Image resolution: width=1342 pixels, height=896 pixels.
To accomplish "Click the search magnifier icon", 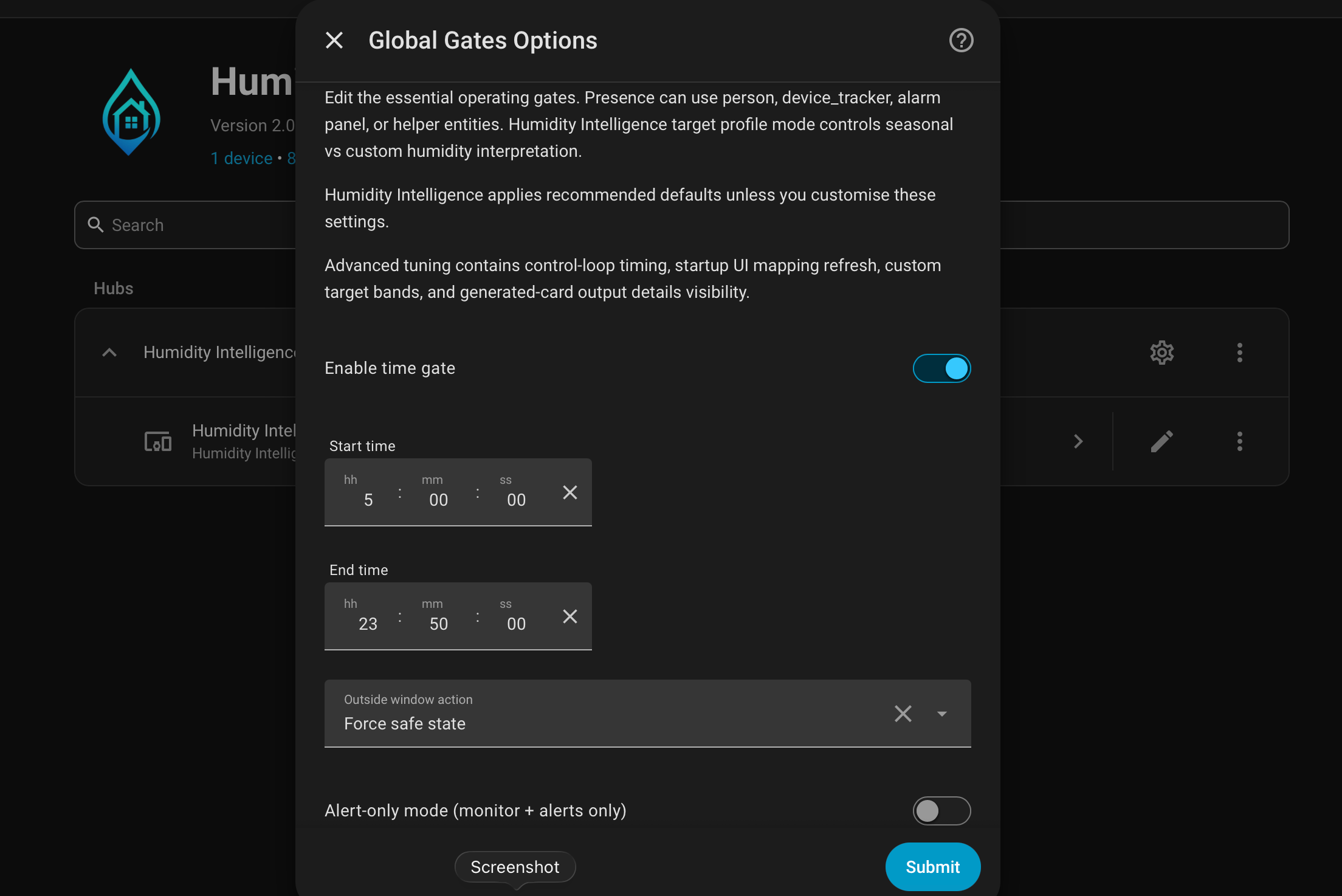I will (x=95, y=225).
